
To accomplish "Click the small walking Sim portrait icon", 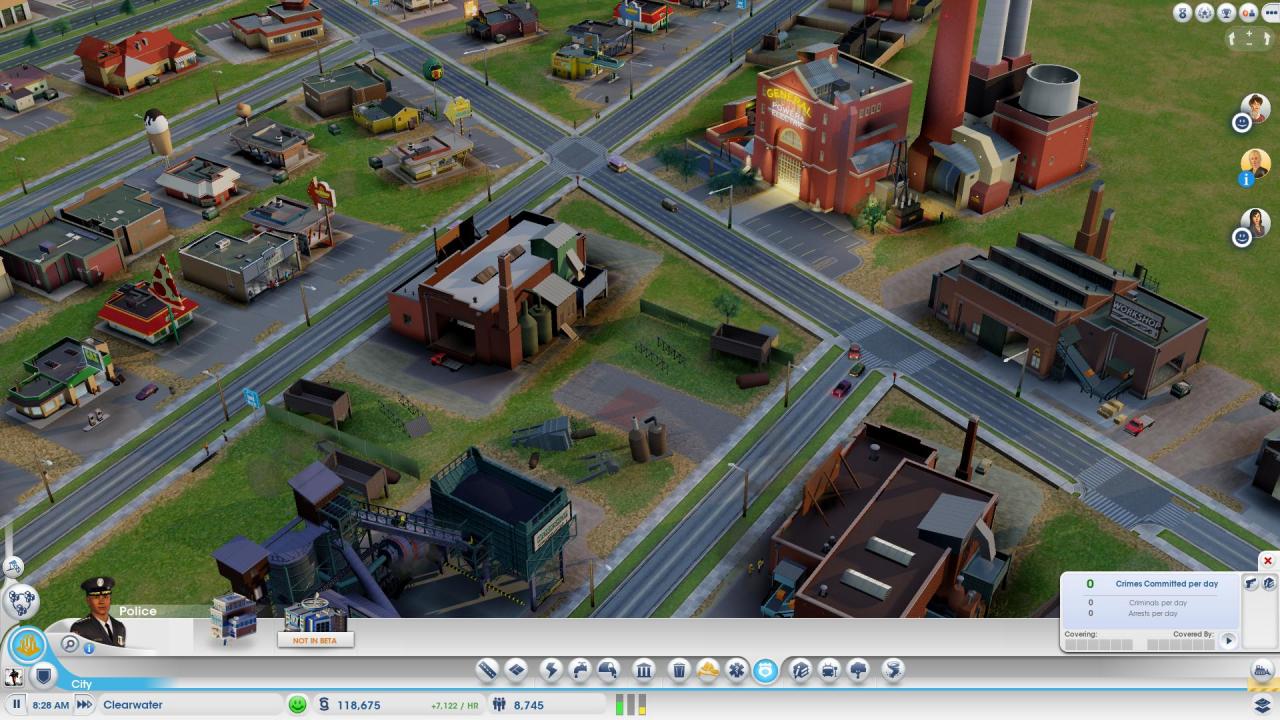I will (x=13, y=677).
